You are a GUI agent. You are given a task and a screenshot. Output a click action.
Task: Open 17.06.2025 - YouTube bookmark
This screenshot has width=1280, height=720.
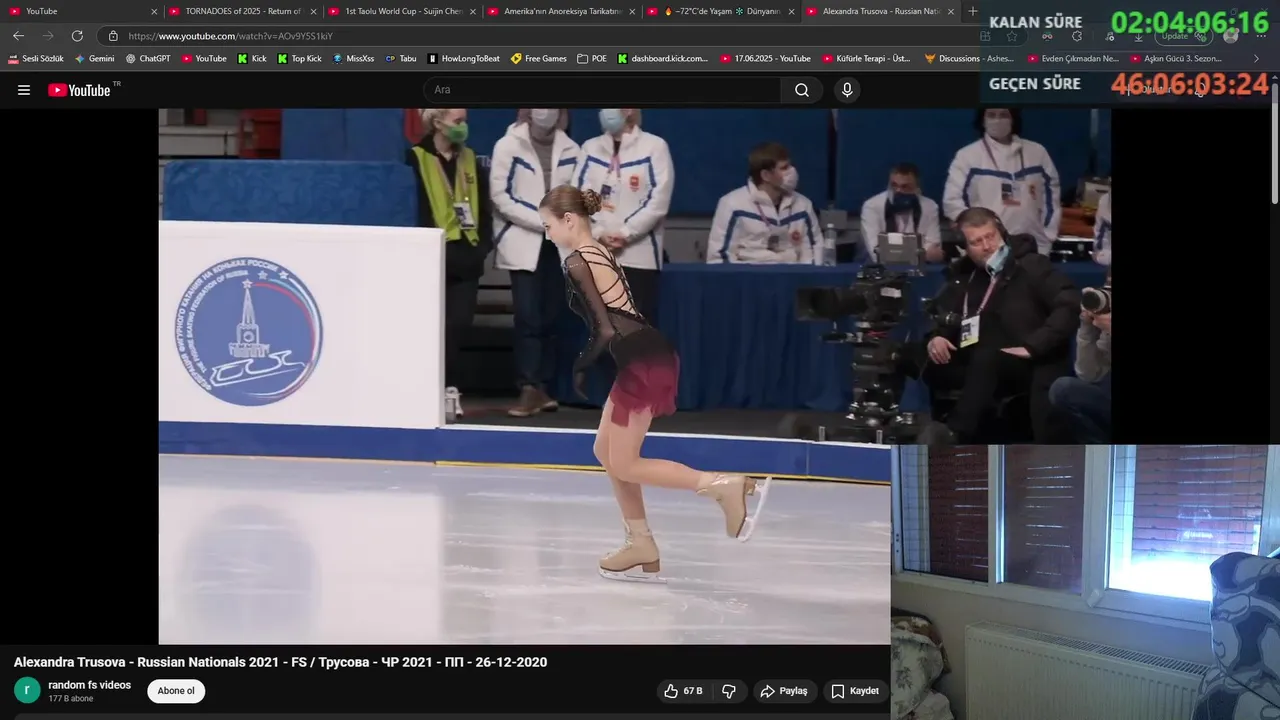(x=765, y=59)
